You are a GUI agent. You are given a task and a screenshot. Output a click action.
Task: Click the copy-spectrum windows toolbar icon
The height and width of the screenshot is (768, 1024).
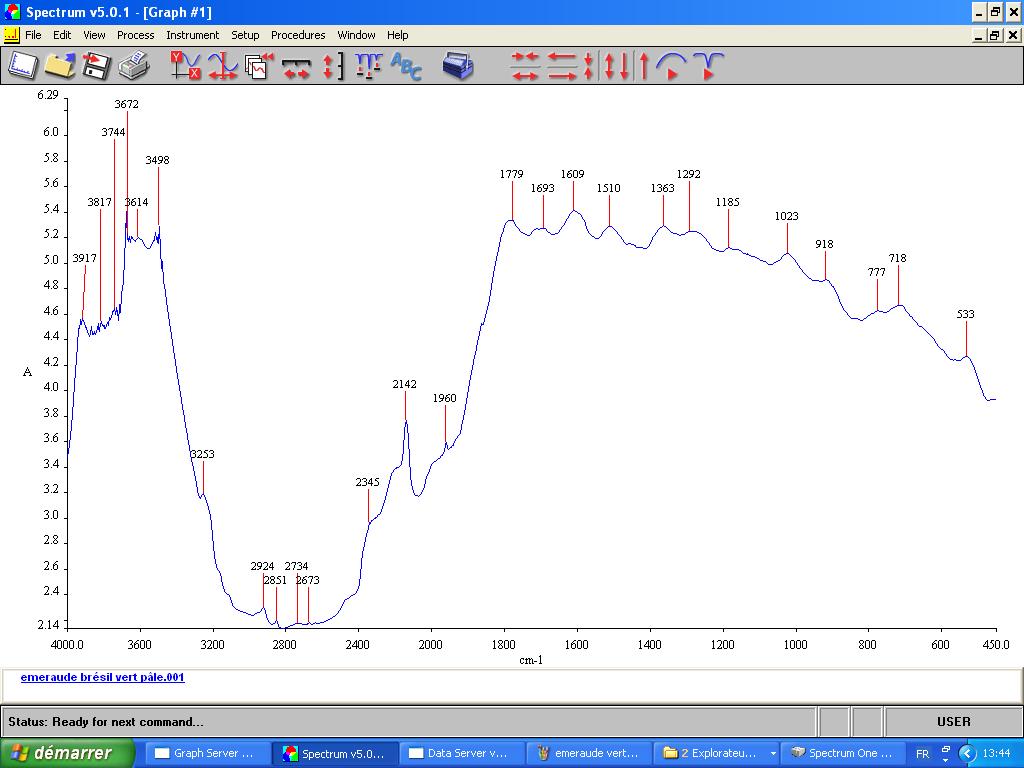pos(259,66)
